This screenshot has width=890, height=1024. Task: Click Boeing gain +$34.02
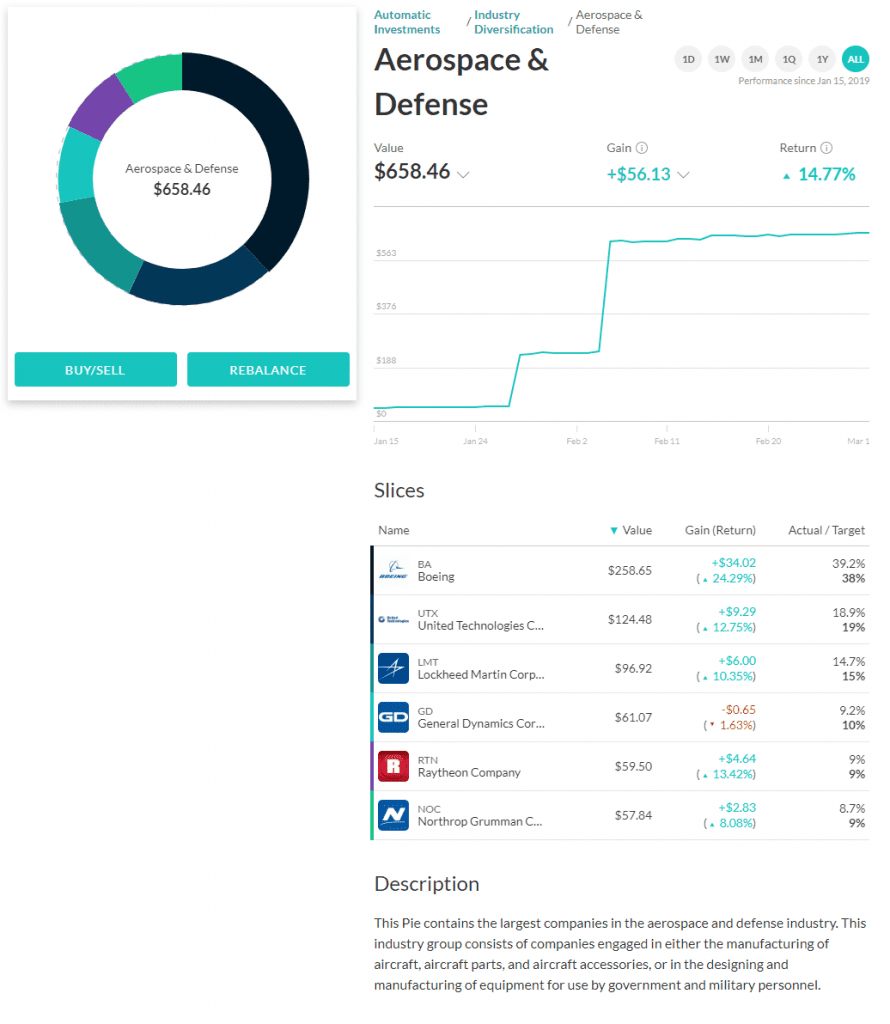coord(733,563)
